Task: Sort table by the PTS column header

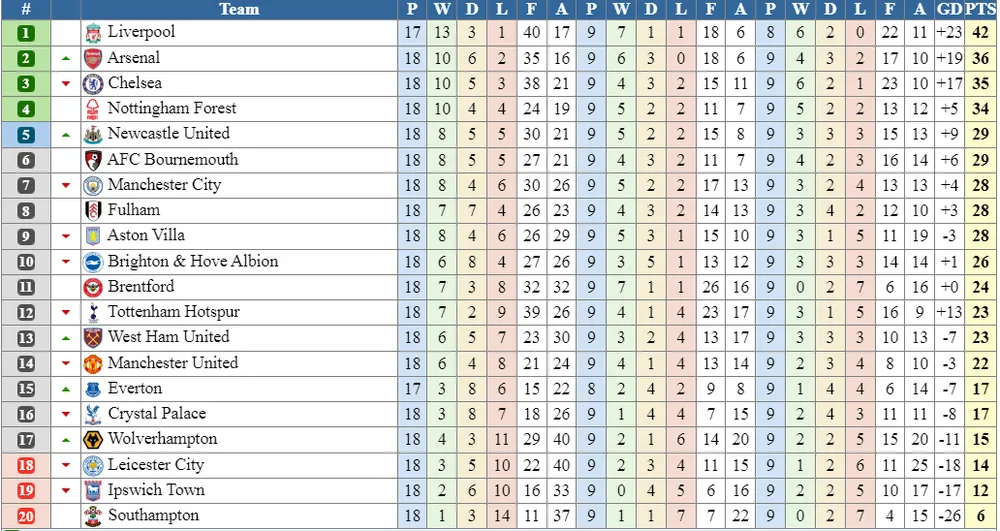Action: 981,9
